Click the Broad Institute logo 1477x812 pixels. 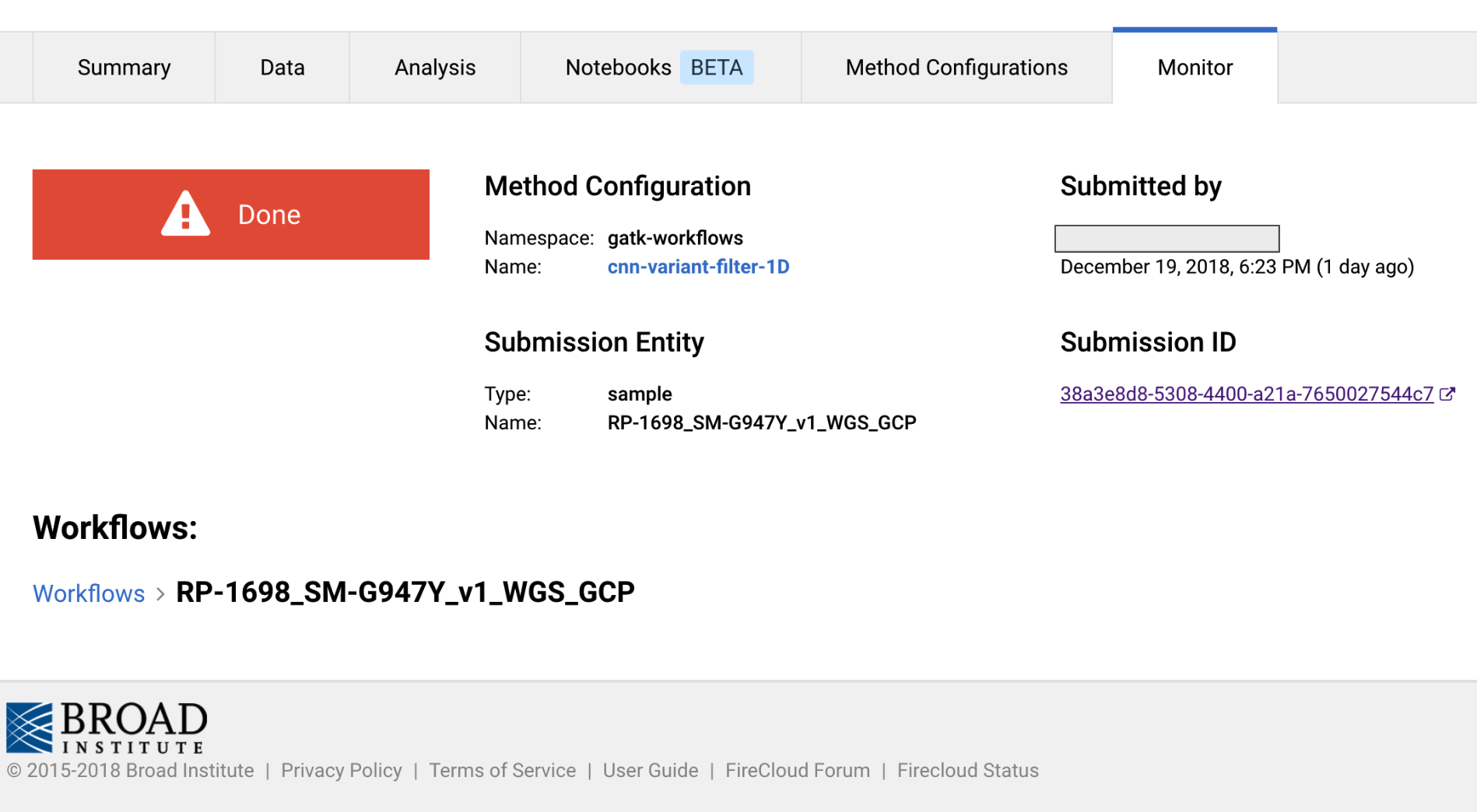coord(107,727)
